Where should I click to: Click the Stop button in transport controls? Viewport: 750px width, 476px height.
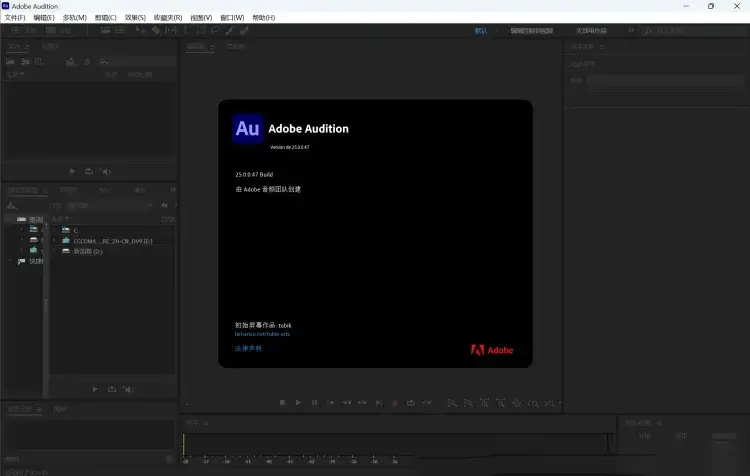(x=282, y=402)
